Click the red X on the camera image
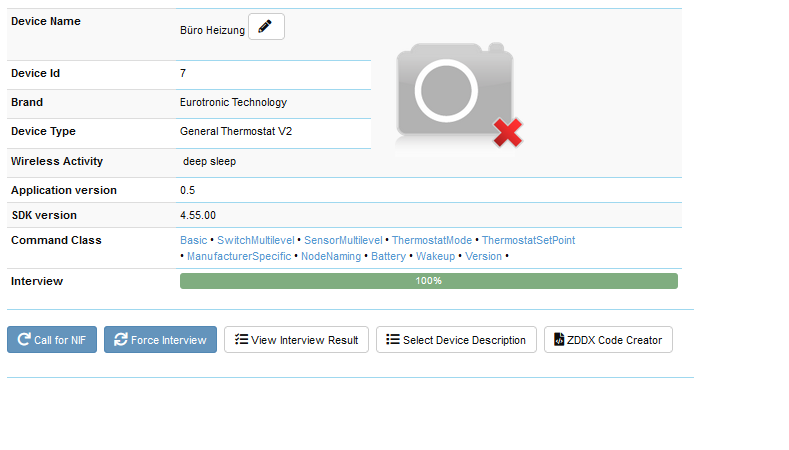This screenshot has width=789, height=450. 508,133
